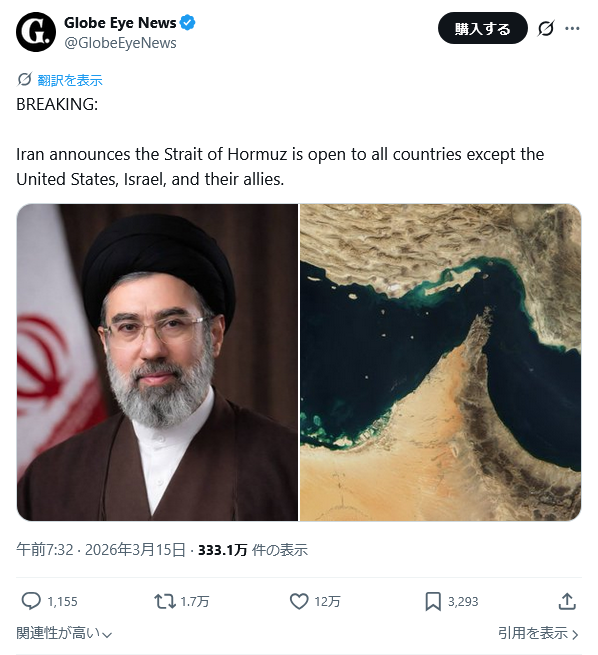The width and height of the screenshot is (598, 655).
Task: Click the blue verified badge
Action: pos(188,23)
